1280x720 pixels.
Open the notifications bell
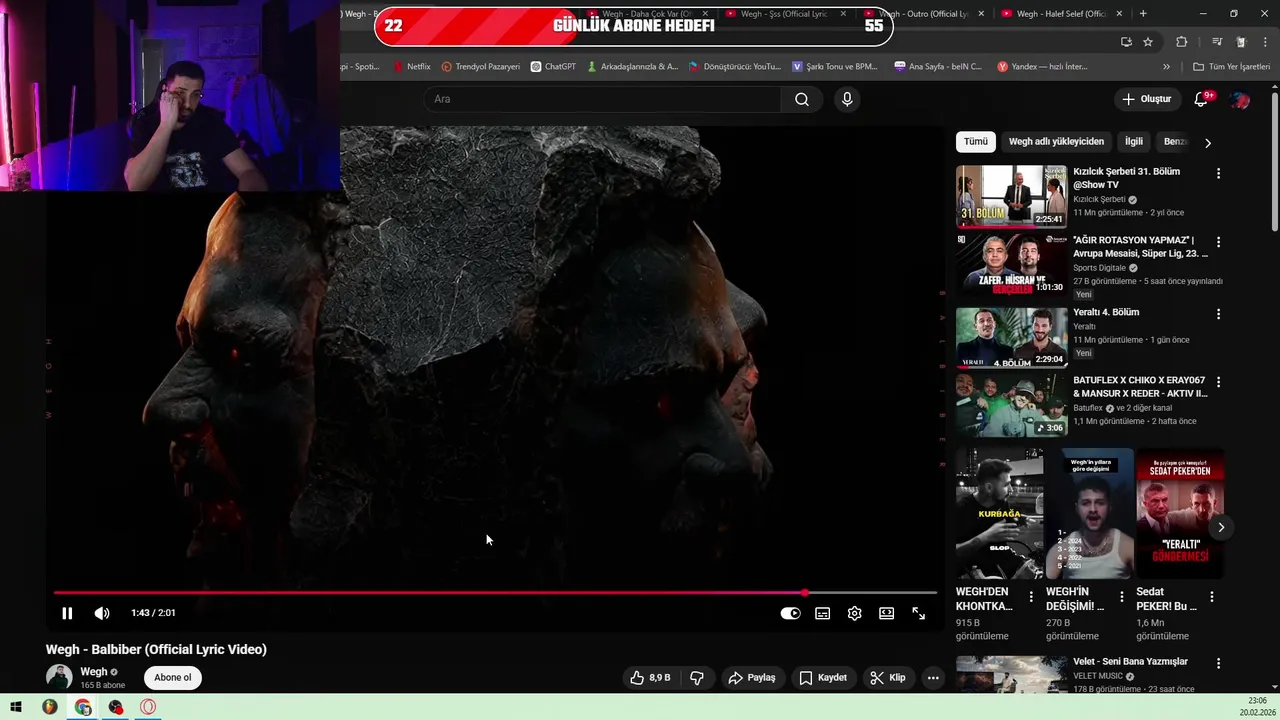(x=1202, y=99)
